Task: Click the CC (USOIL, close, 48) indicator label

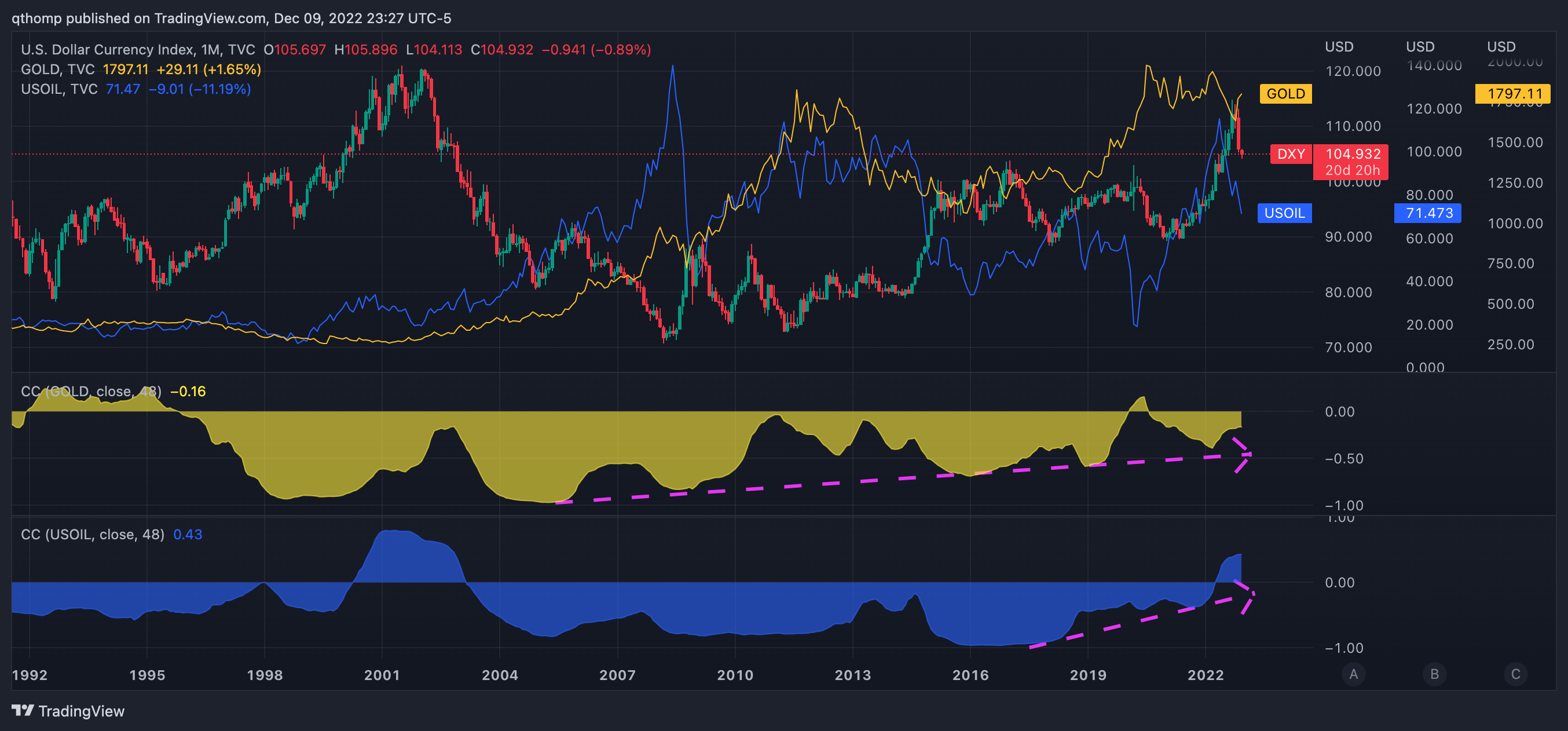Action: point(93,534)
